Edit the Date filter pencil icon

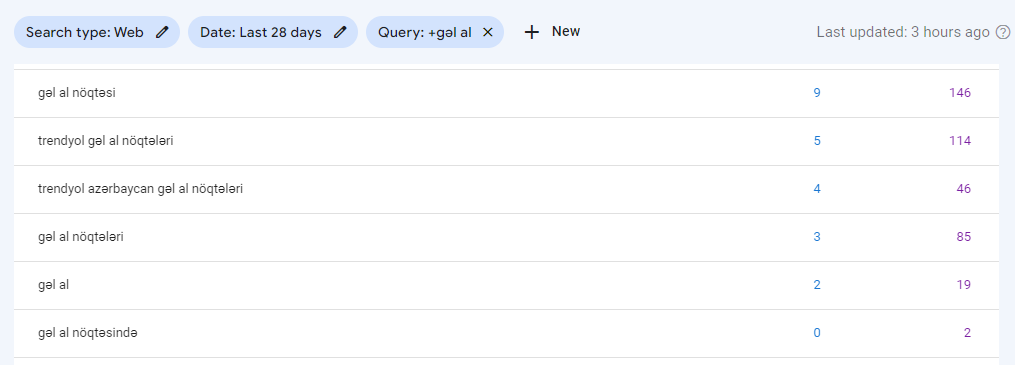coord(340,32)
